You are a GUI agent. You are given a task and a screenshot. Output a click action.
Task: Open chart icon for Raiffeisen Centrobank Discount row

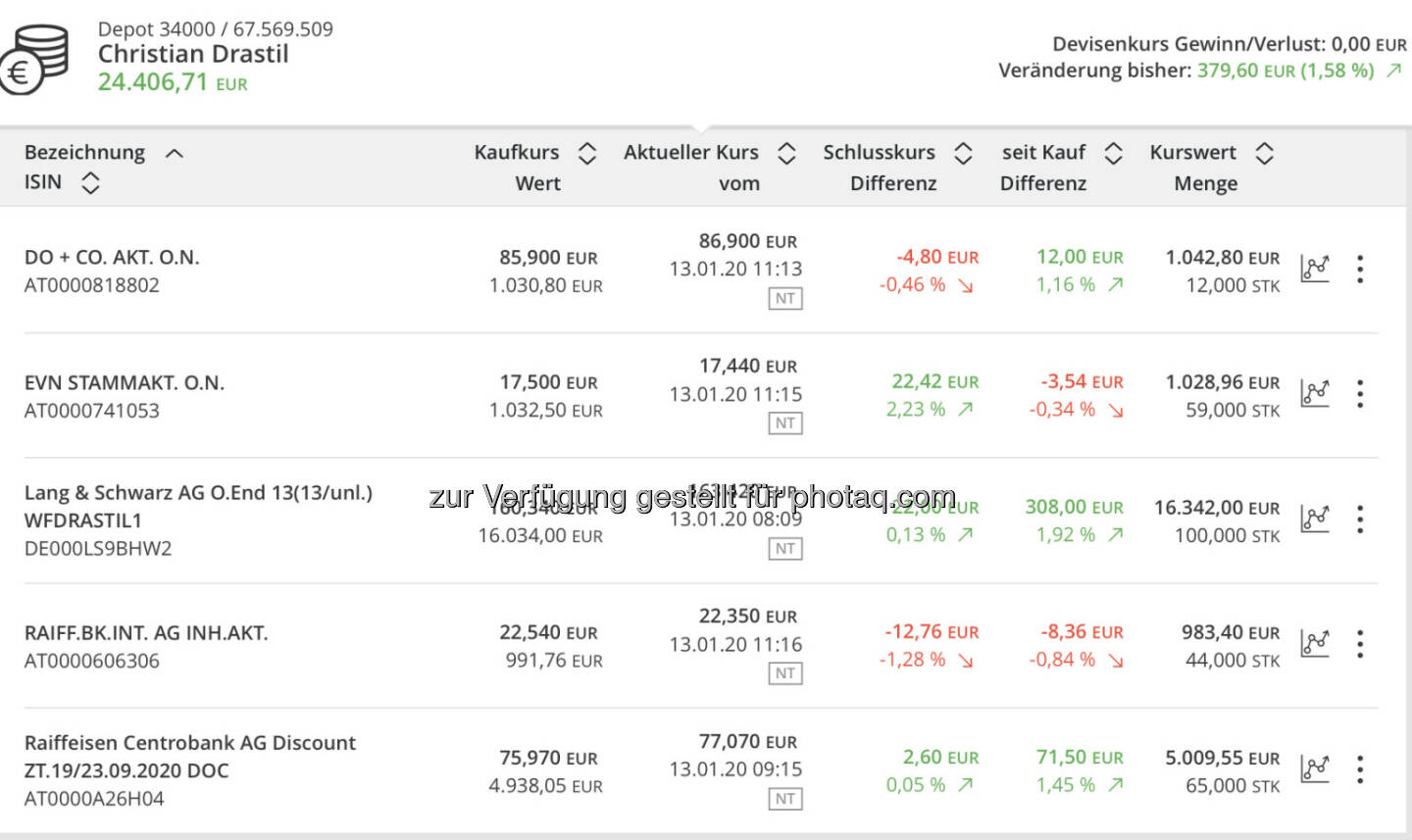(1315, 768)
